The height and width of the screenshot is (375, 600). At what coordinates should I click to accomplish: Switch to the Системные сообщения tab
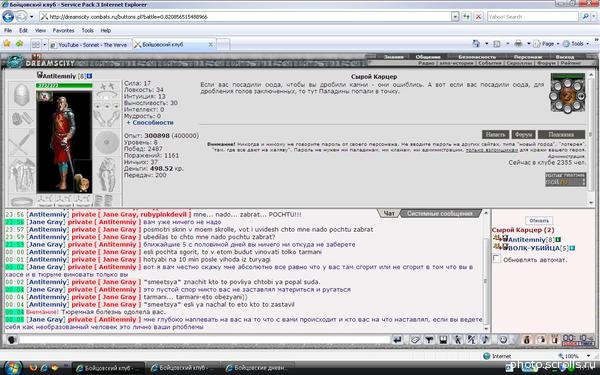click(x=440, y=213)
